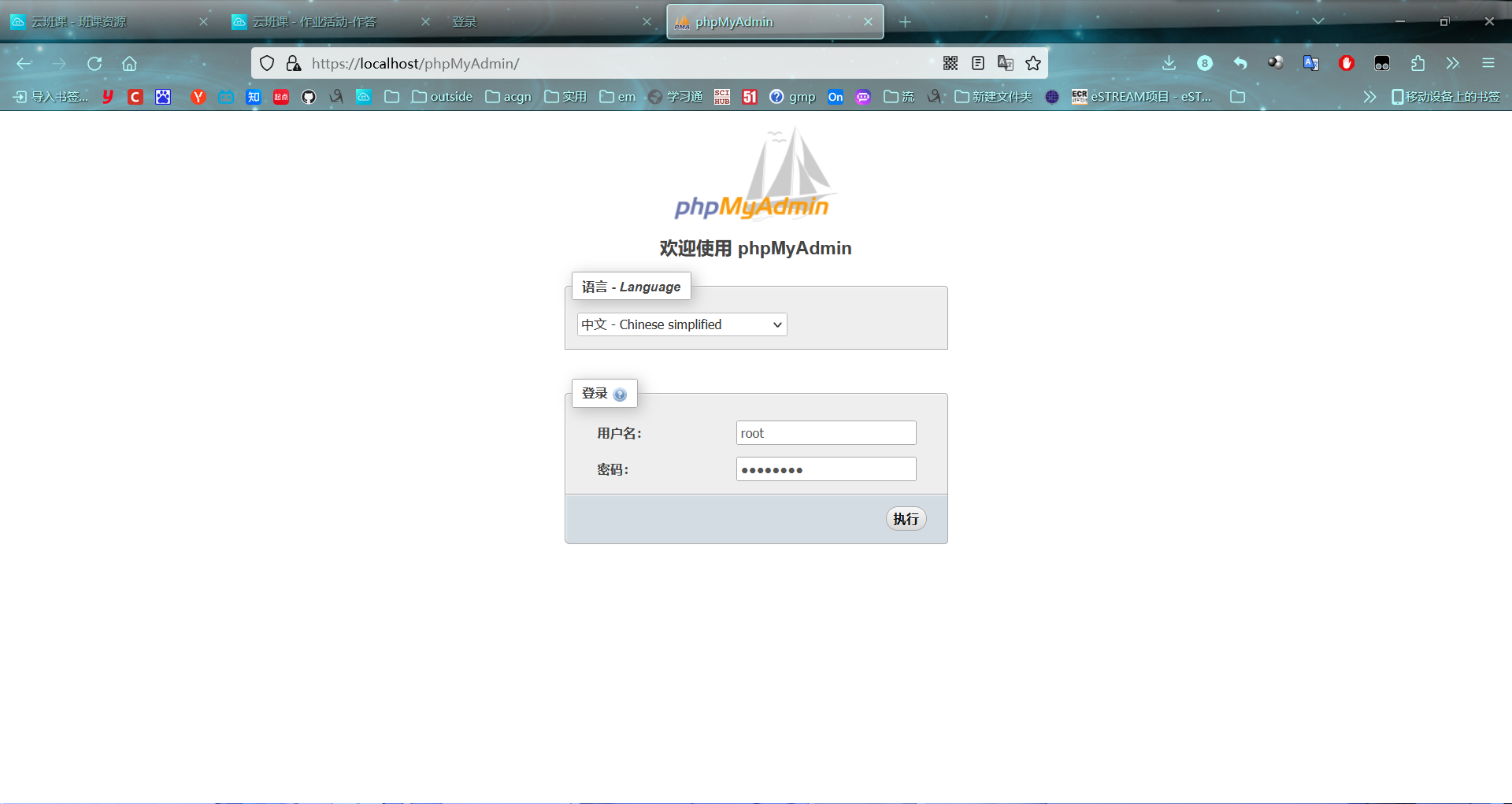Open the extensions puzzle menu

click(1417, 64)
